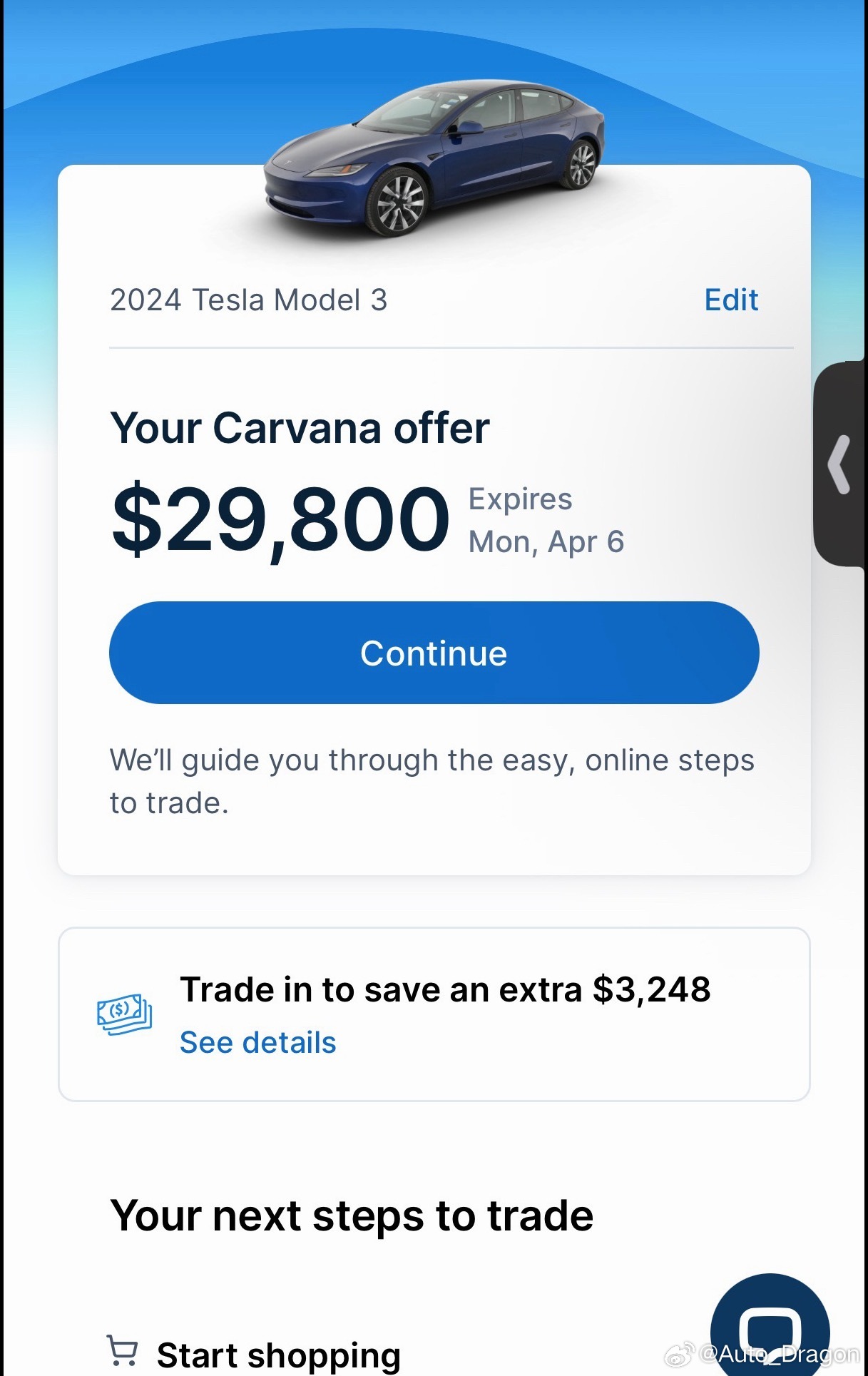
Task: Open See details for extra trade-in savings
Action: click(257, 1042)
